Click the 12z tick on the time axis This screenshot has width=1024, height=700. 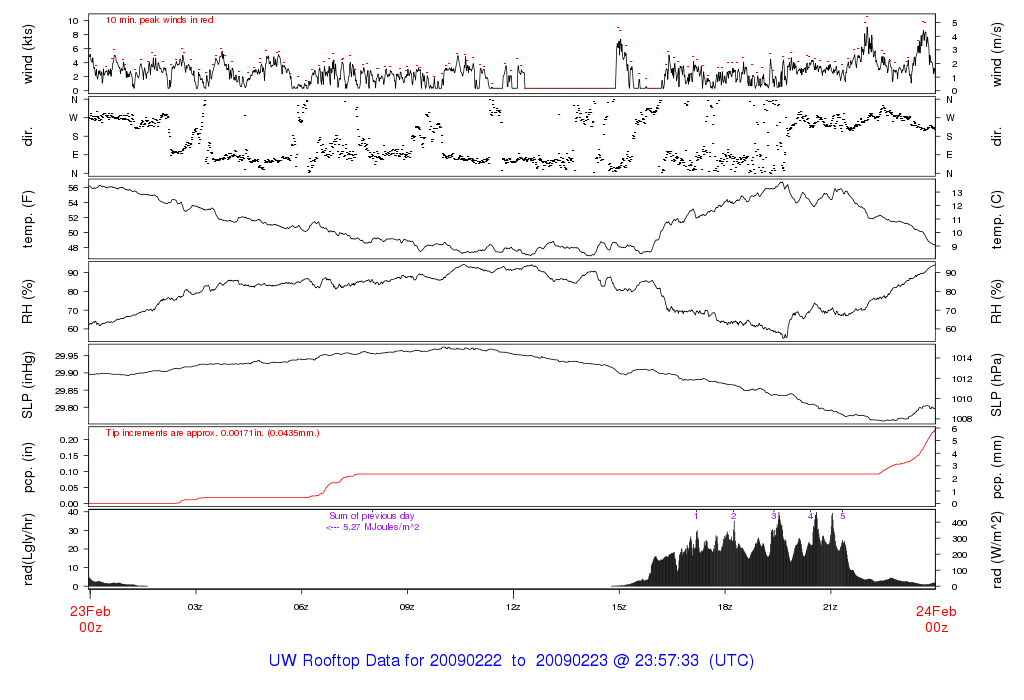(x=513, y=606)
